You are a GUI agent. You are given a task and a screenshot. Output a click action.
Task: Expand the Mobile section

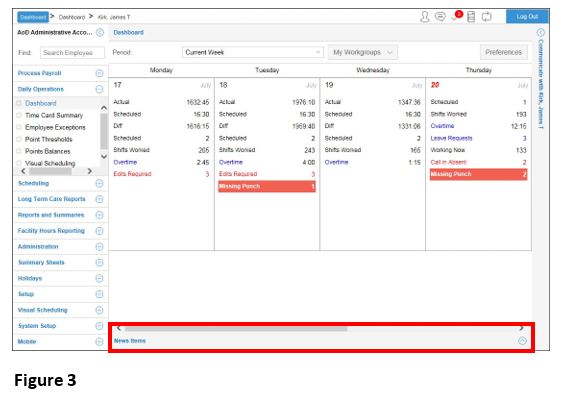99,342
